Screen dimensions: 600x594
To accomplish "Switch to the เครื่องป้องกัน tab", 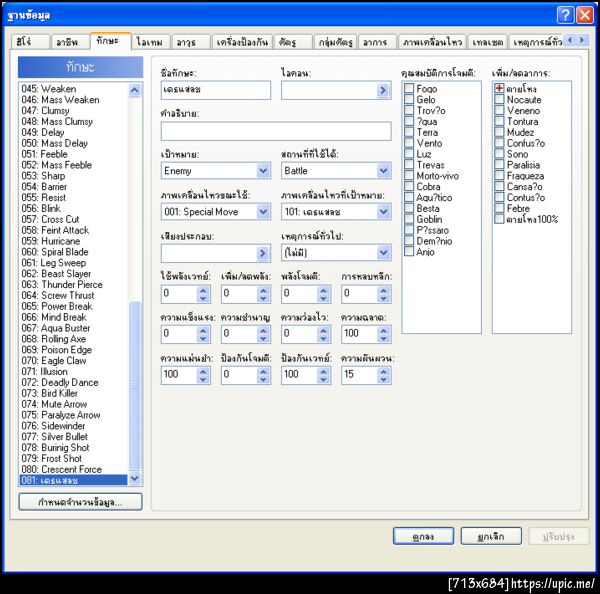I will click(x=242, y=42).
